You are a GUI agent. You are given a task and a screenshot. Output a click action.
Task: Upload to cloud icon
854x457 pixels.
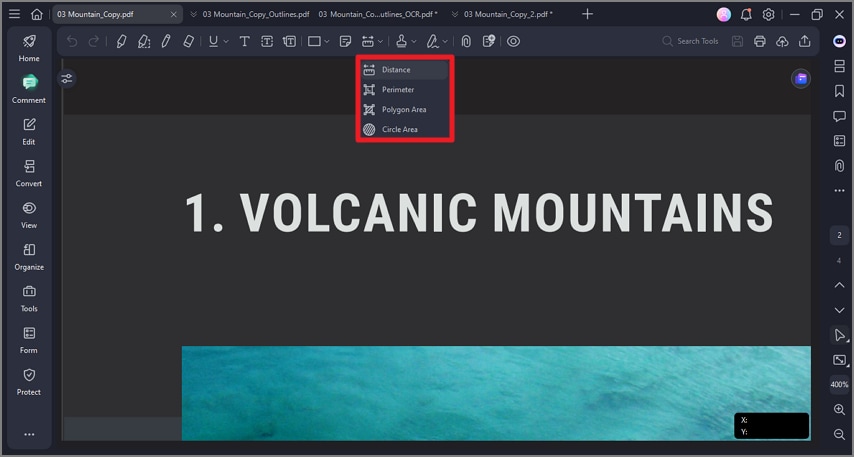[x=782, y=41]
